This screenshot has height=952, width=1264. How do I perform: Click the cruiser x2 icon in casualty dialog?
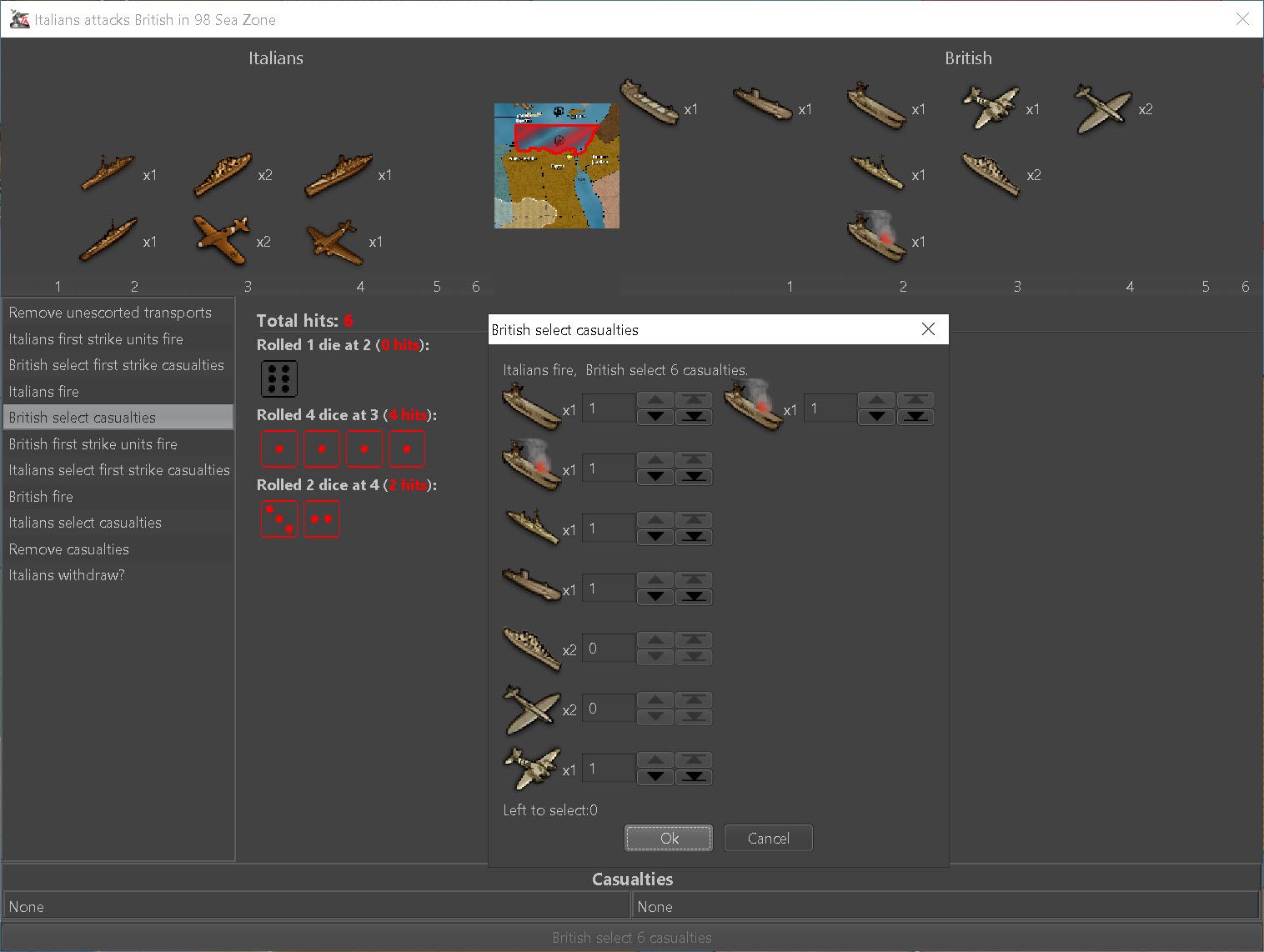[x=532, y=649]
